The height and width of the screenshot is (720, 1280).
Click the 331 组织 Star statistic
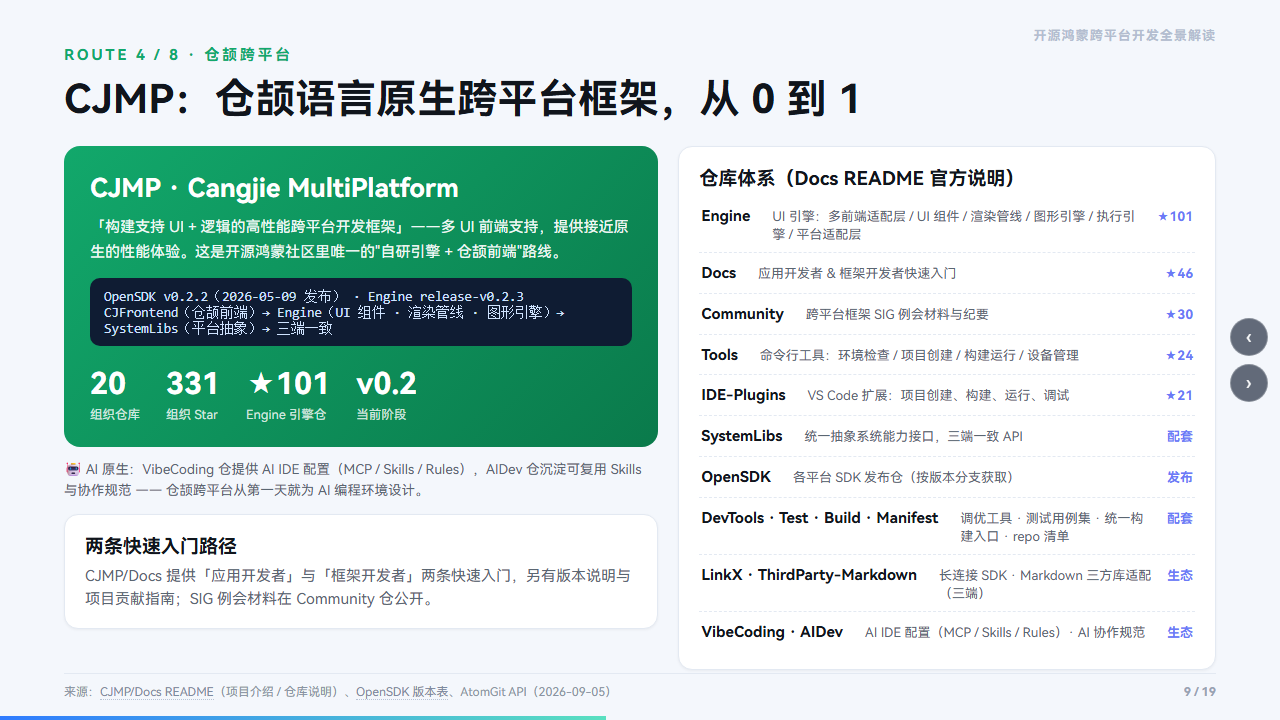coord(192,395)
